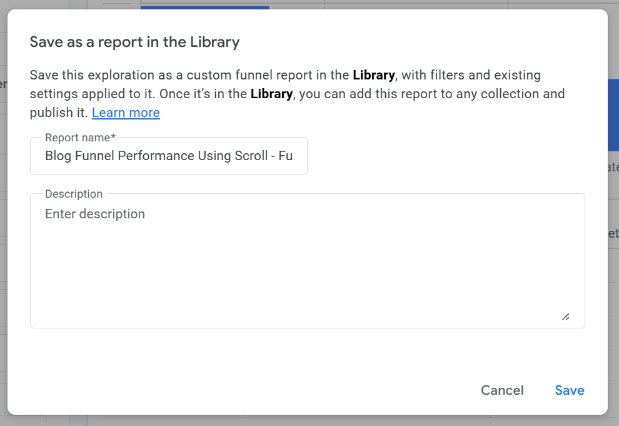619x426 pixels.
Task: Click the Save button
Action: coord(569,390)
